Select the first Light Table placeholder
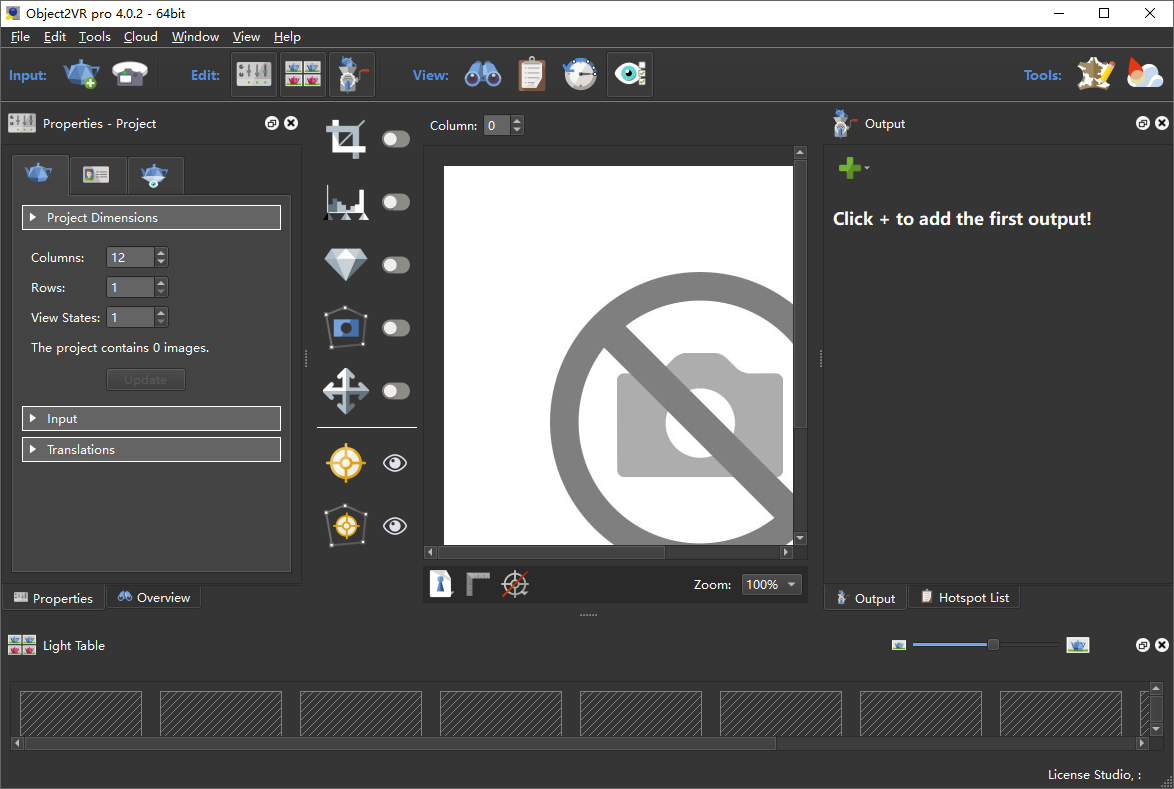1174x789 pixels. tap(81, 713)
